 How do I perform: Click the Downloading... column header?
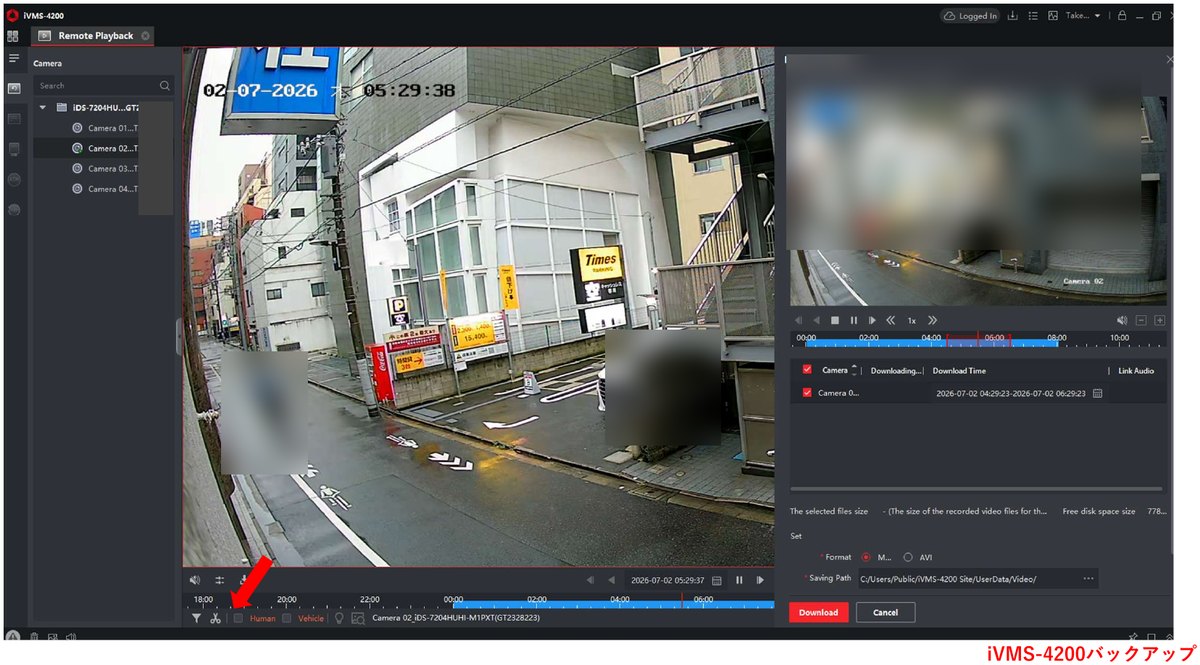point(896,371)
